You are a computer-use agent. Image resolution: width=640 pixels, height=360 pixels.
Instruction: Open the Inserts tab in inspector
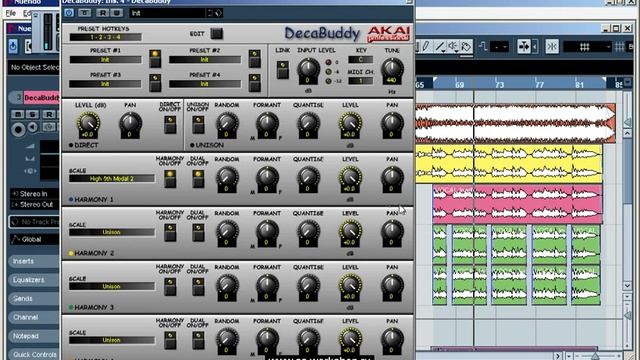coord(33,261)
